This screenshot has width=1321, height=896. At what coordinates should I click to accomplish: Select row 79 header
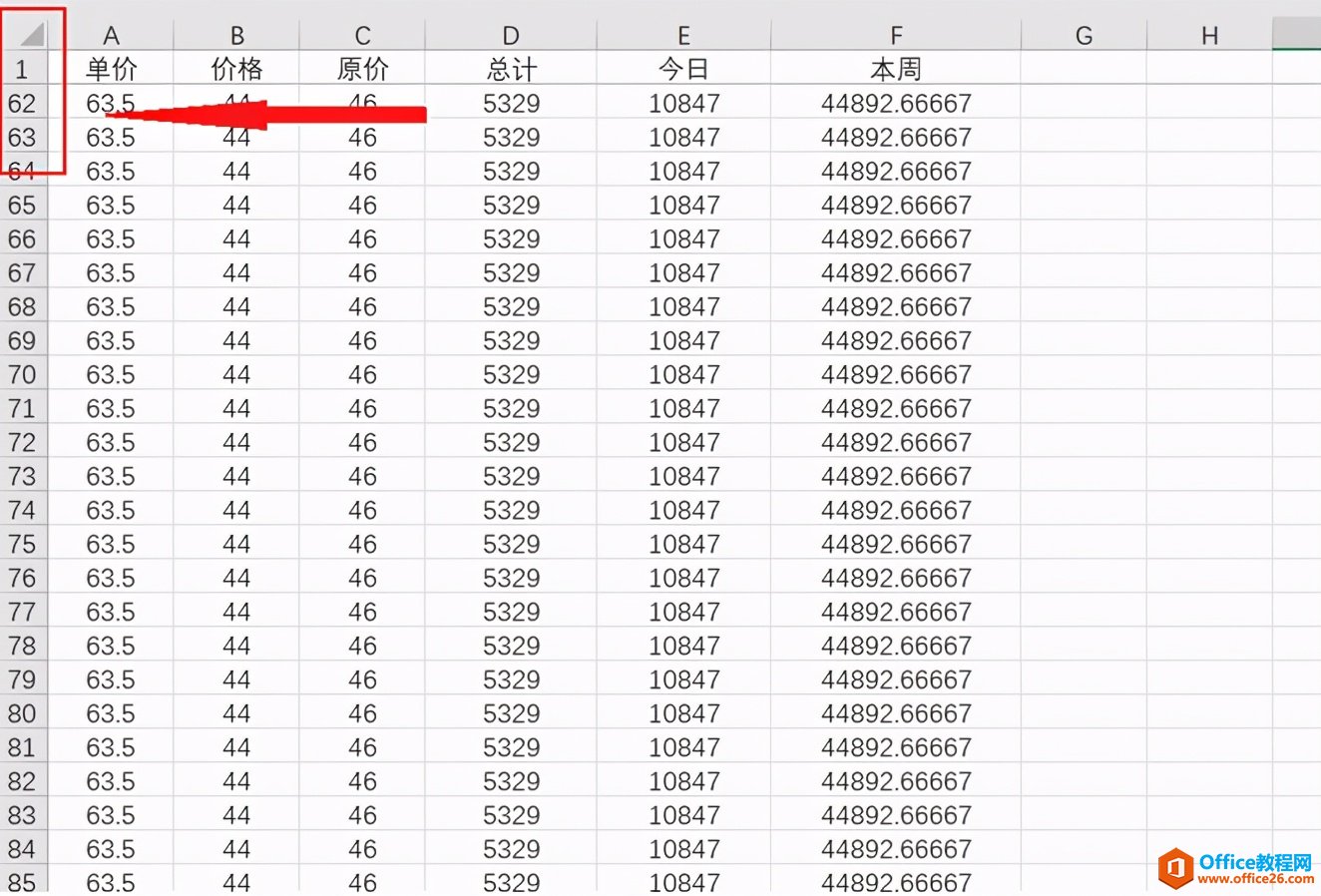pyautogui.click(x=23, y=679)
